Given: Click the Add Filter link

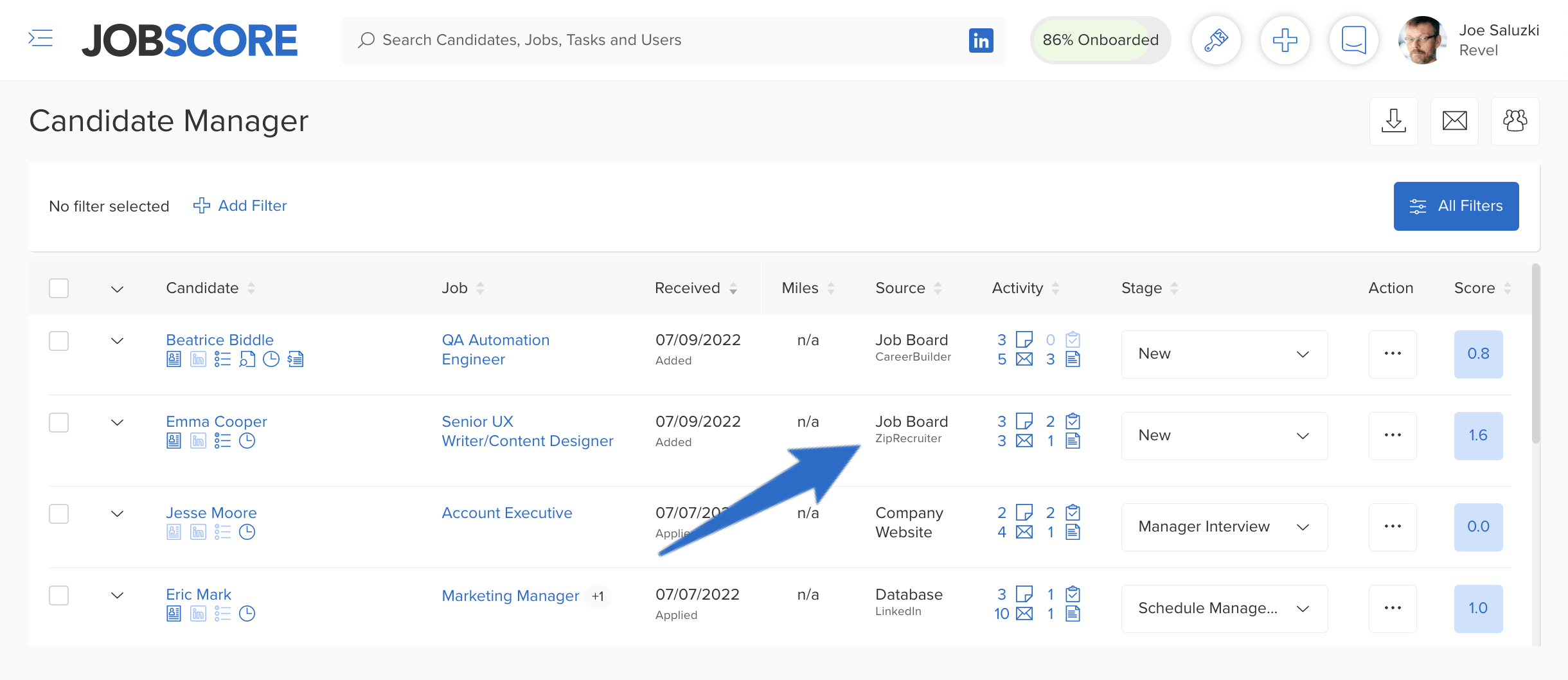Looking at the screenshot, I should (x=240, y=206).
